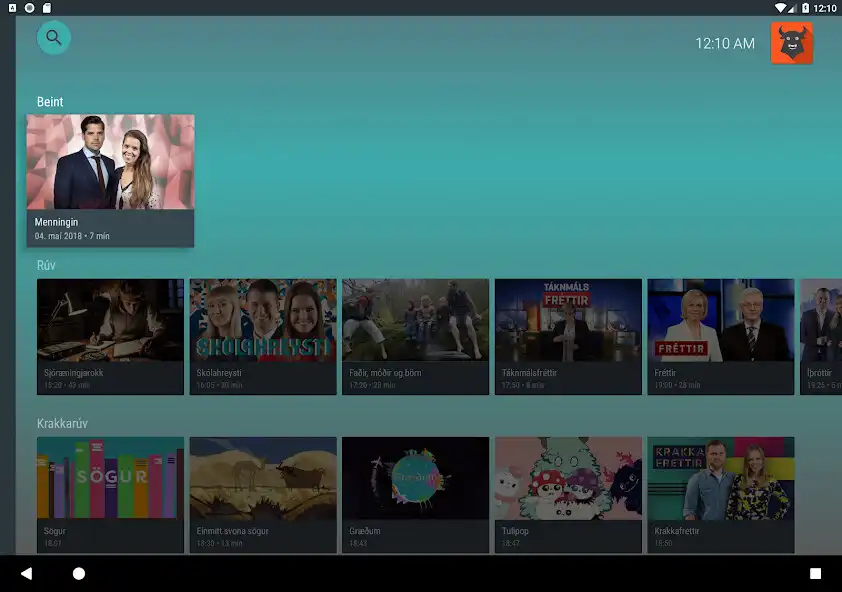Open the Skólahreysti programme card

(x=263, y=337)
